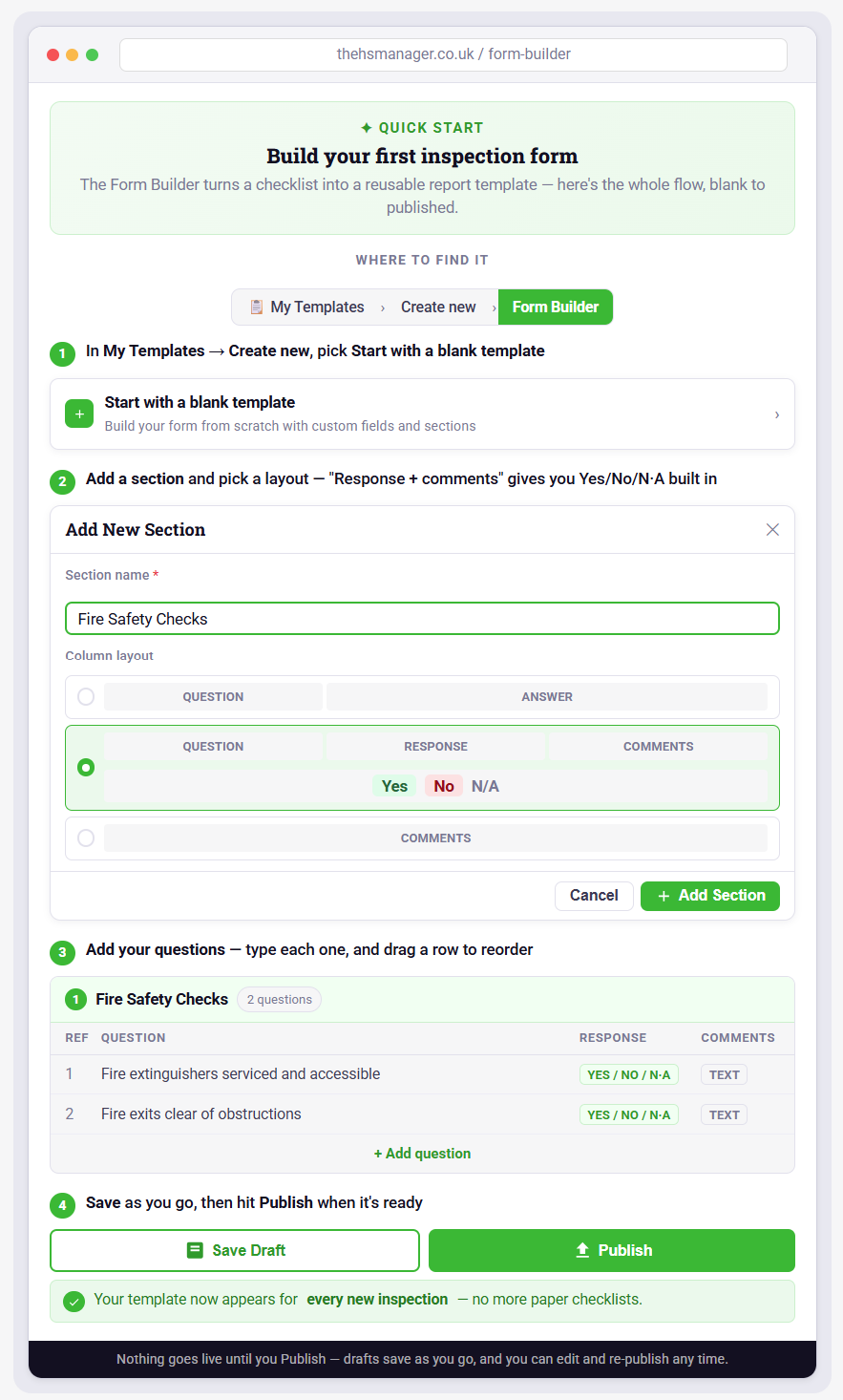Click the Yes response chip
This screenshot has width=843, height=1400.
pos(394,786)
